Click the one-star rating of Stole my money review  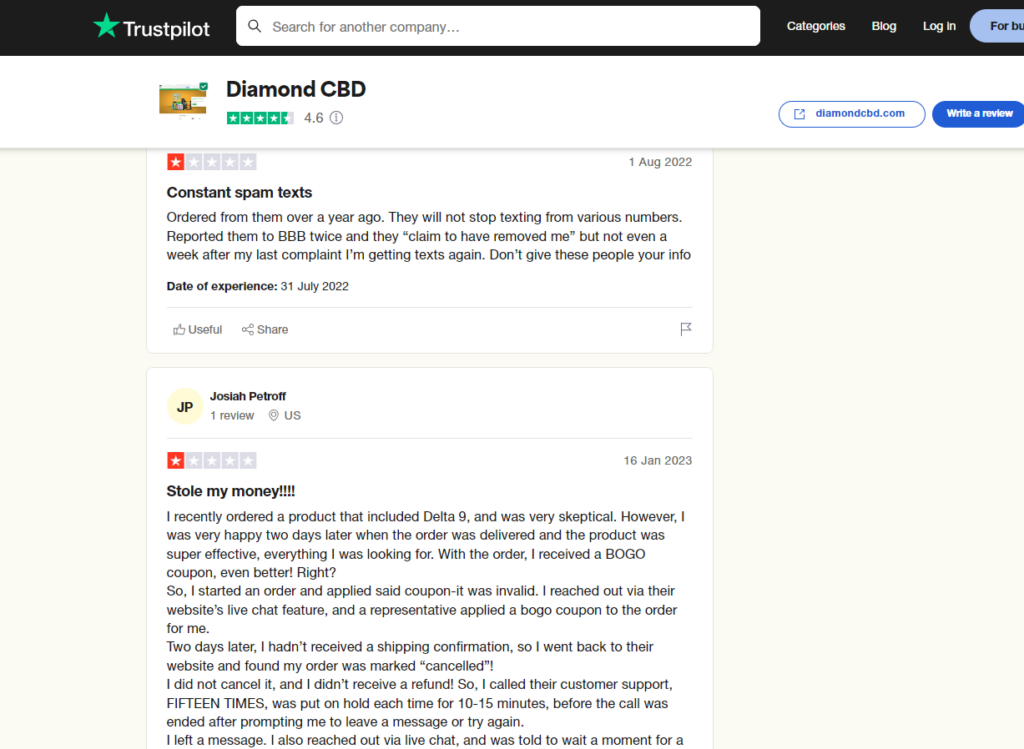pos(212,460)
